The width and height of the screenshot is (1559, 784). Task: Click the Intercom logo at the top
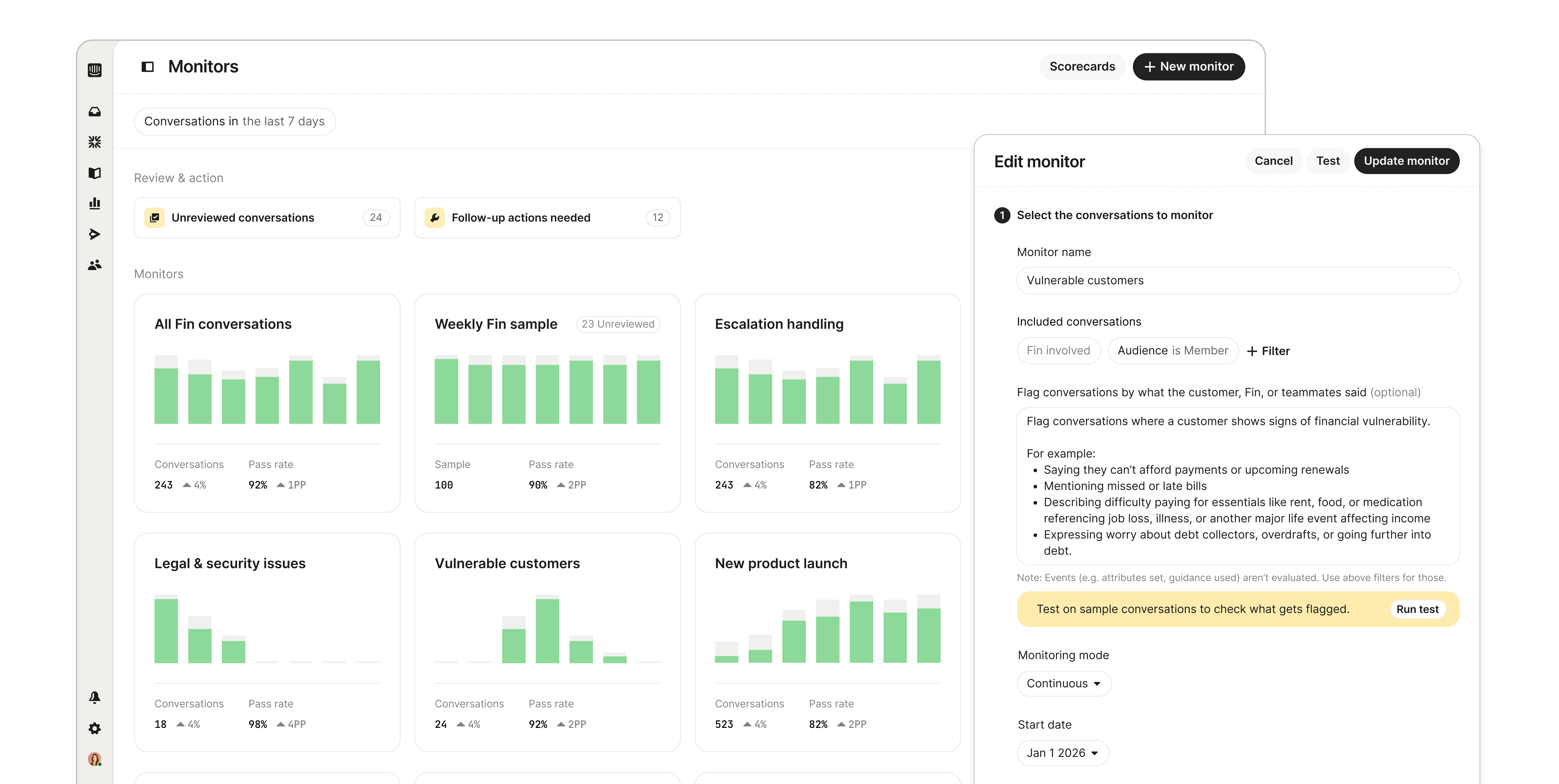click(x=94, y=71)
